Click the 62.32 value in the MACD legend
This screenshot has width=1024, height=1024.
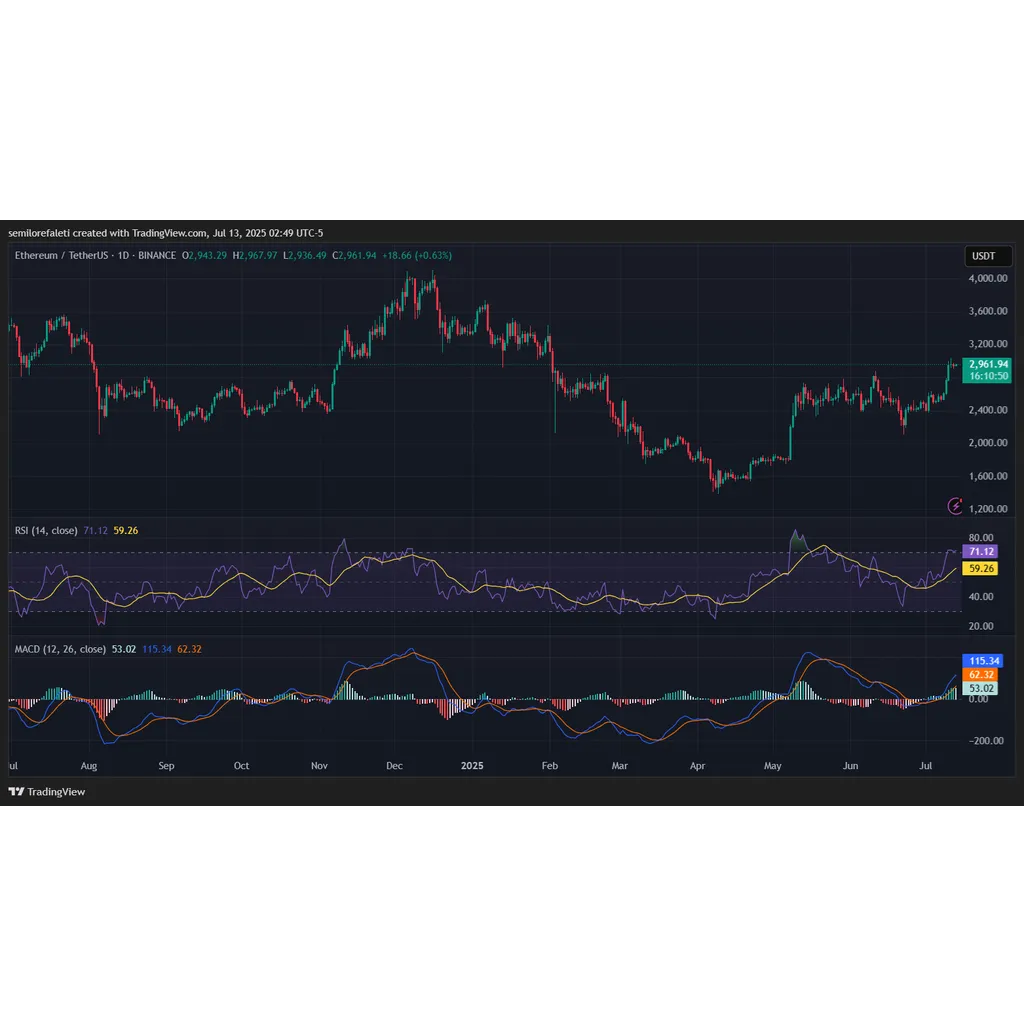[x=189, y=649]
